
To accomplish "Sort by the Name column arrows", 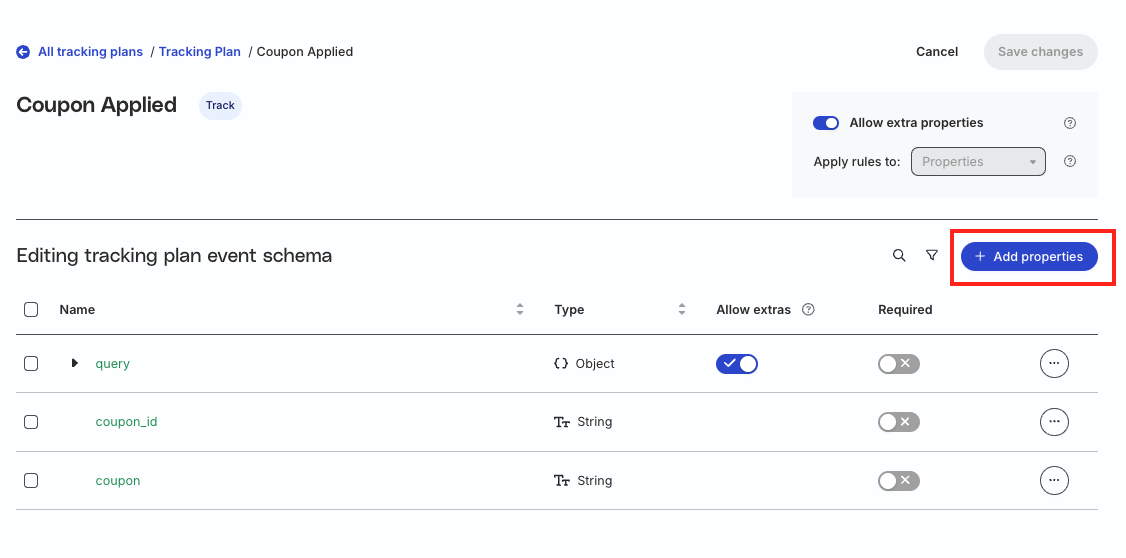I will pos(520,310).
